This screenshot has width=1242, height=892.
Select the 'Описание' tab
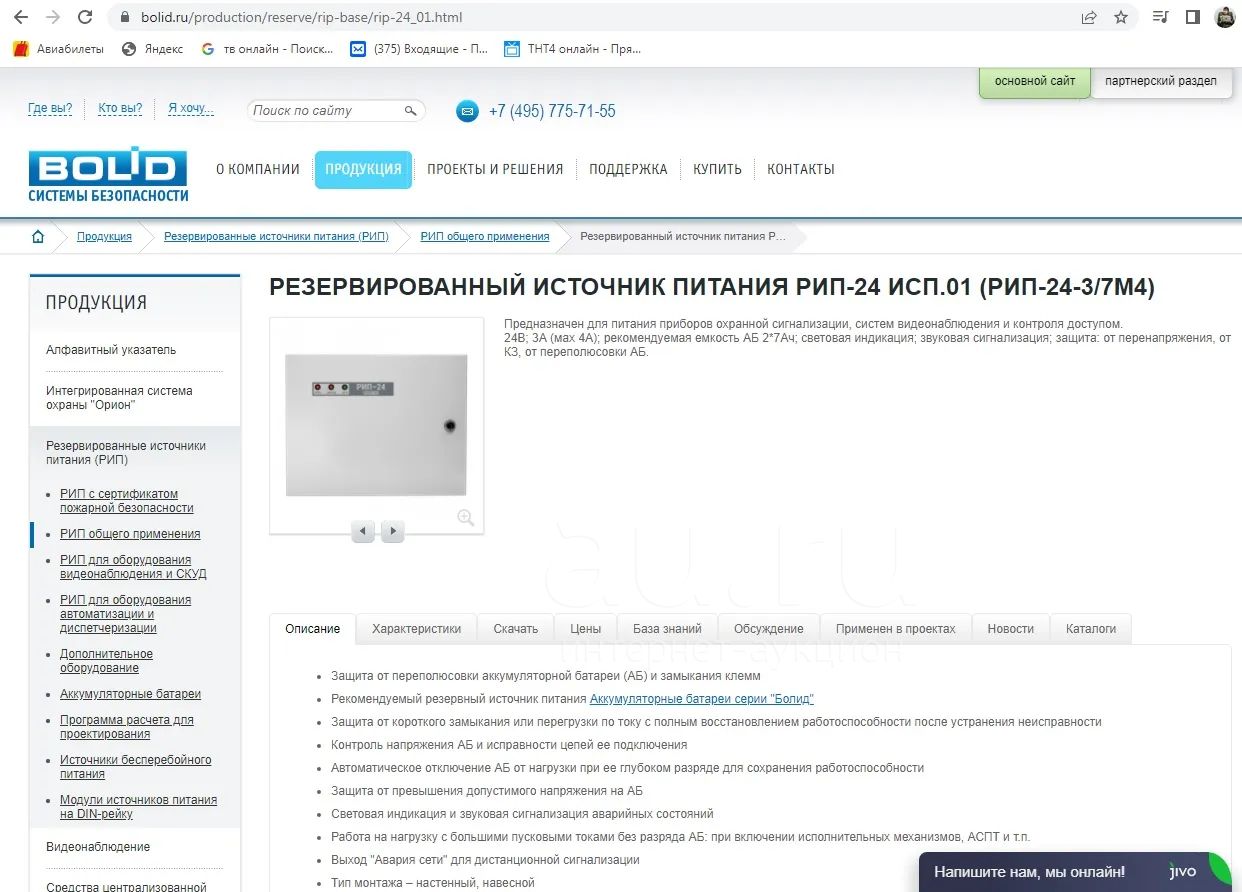(x=313, y=629)
